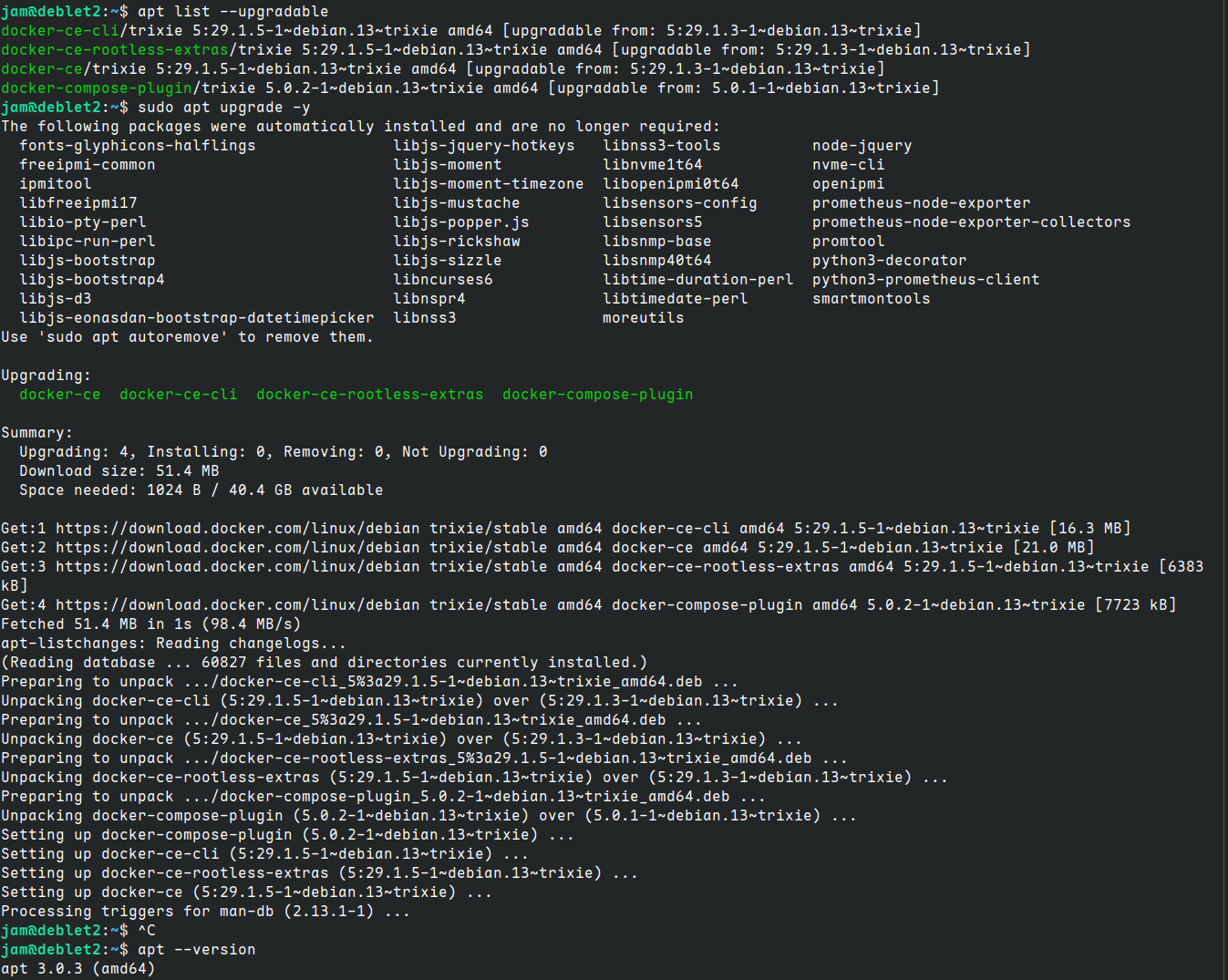
Task: Click the "apt 3.0.3 (amd64)" version output
Action: click(x=78, y=969)
